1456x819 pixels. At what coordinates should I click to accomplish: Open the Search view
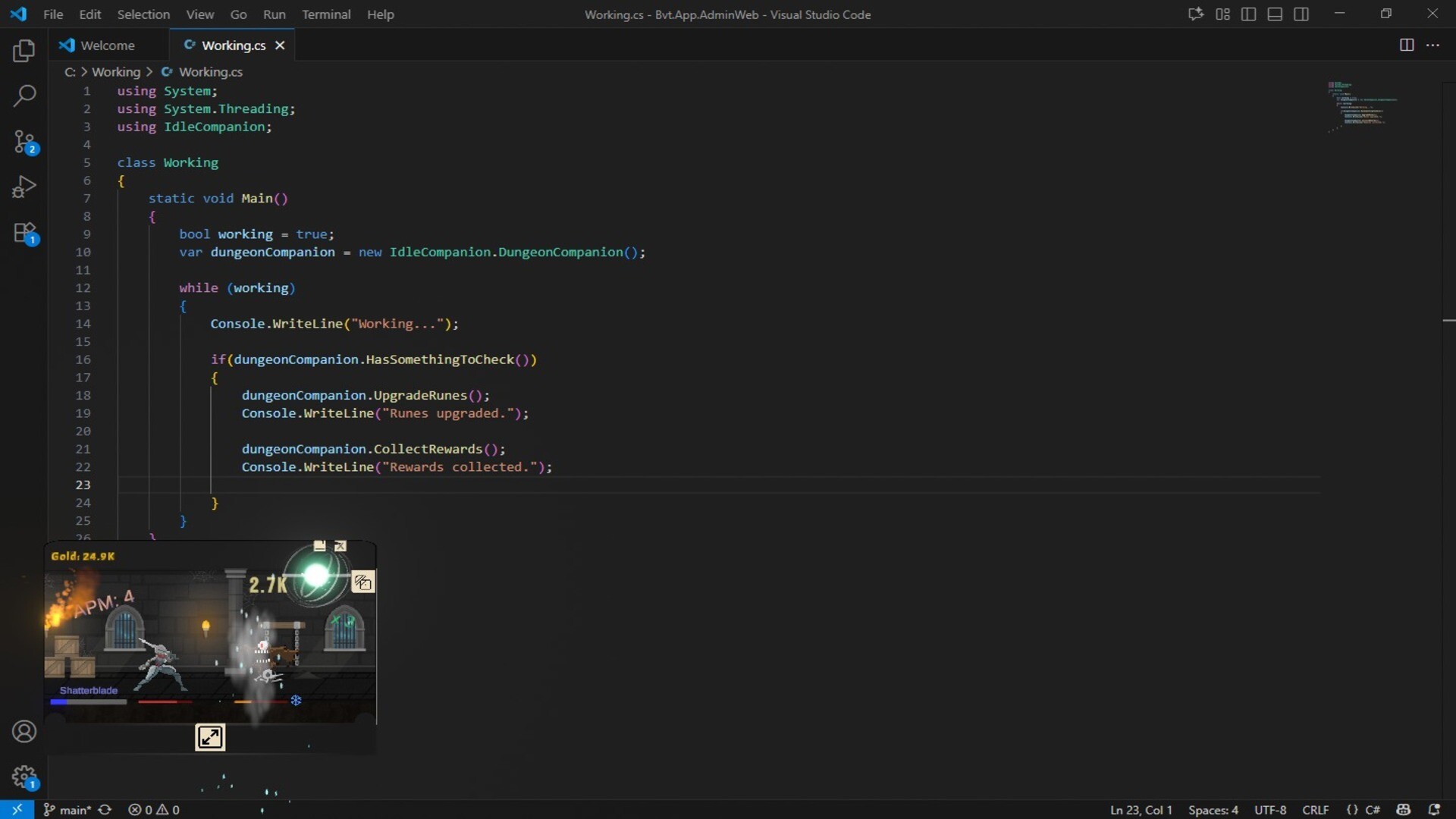pyautogui.click(x=24, y=96)
